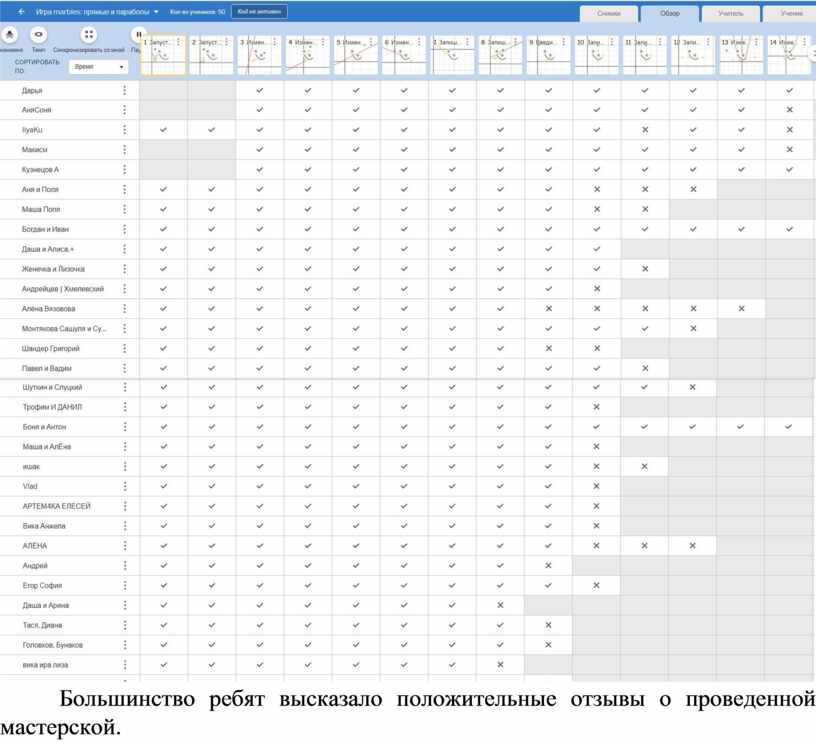
Task: Click the Темп pacing icon
Action: click(x=38, y=34)
